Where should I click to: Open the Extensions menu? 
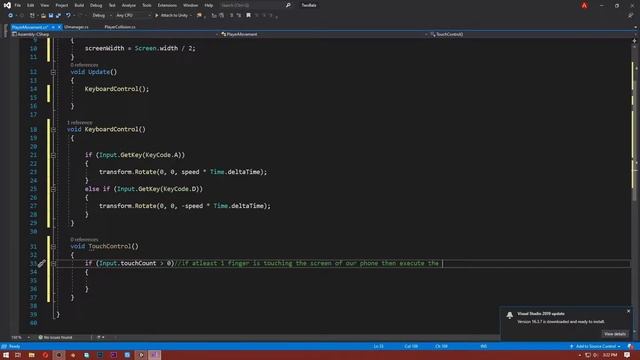[x=167, y=5]
